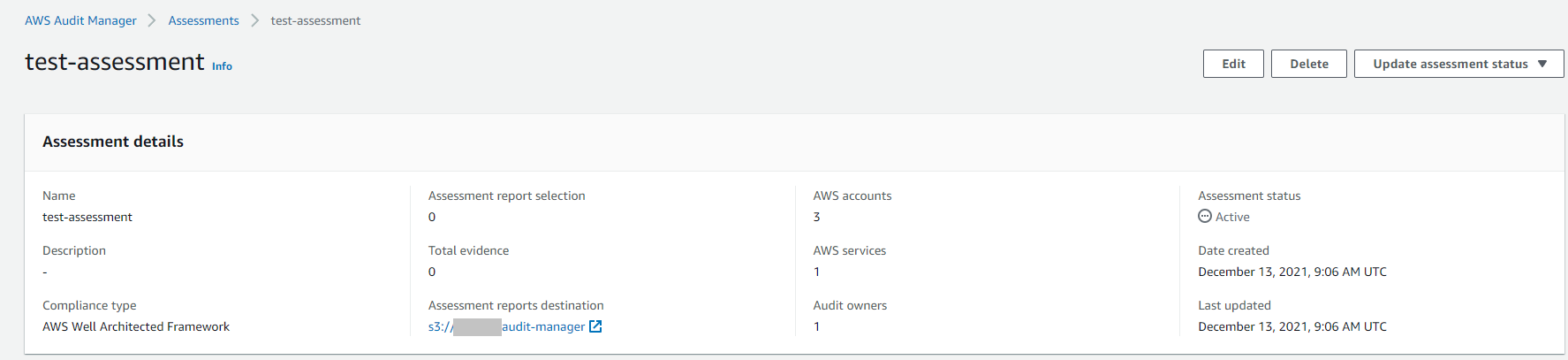The image size is (1568, 360).
Task: Click the AWS services label
Action: [850, 250]
